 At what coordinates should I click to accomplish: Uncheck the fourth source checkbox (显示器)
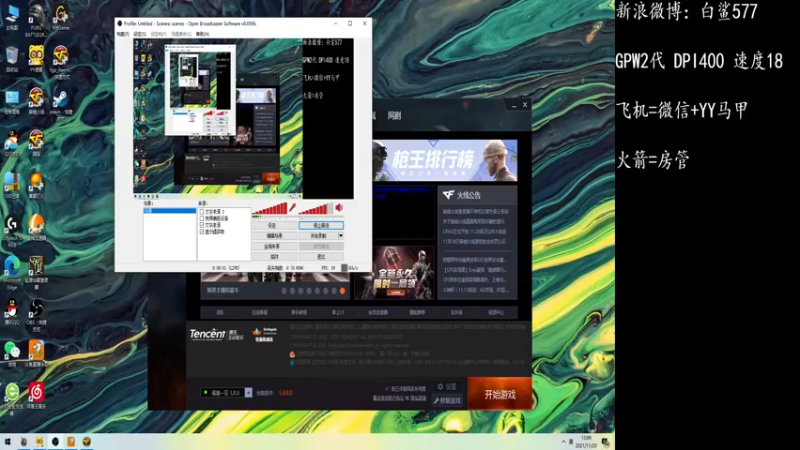[202, 232]
